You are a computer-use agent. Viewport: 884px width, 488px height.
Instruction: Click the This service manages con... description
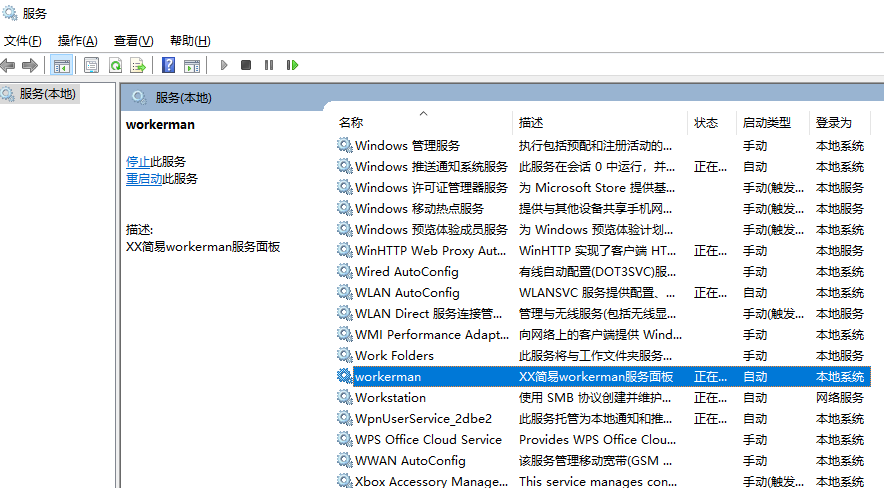click(x=598, y=481)
